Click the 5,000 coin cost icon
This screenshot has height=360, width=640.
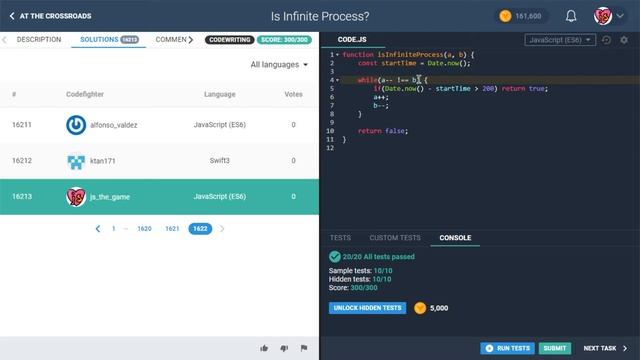(x=420, y=308)
